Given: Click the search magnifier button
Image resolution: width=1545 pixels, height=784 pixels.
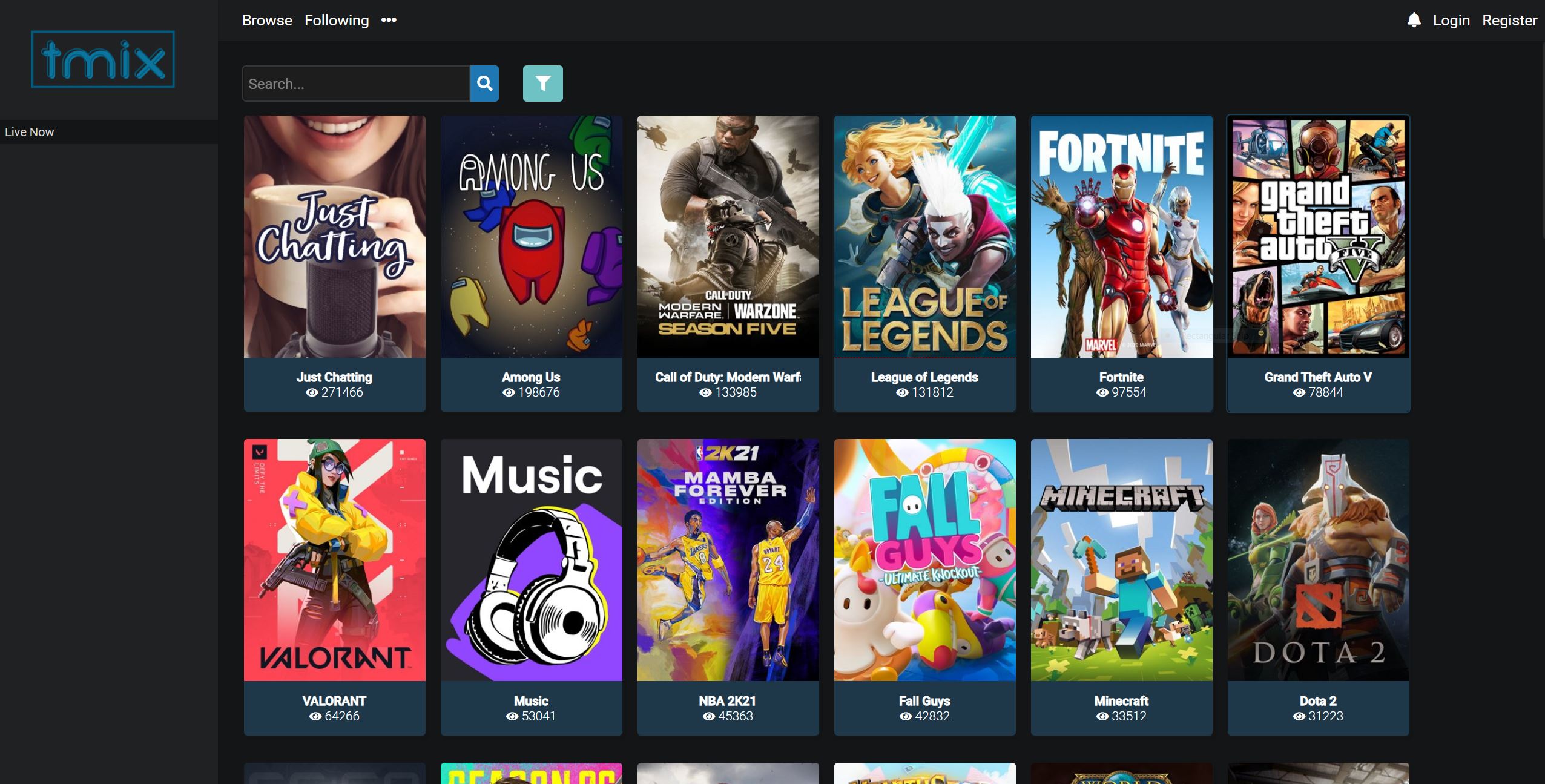Looking at the screenshot, I should [x=484, y=84].
